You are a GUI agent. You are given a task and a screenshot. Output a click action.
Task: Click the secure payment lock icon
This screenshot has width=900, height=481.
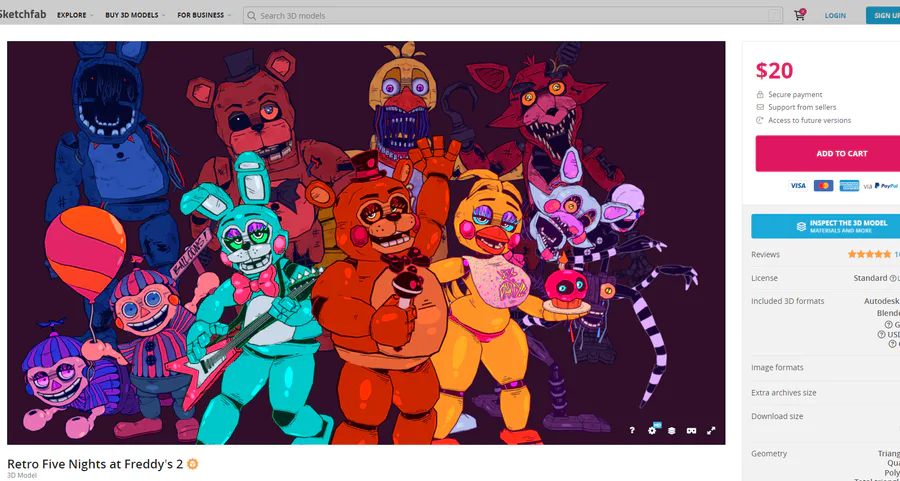pyautogui.click(x=760, y=95)
